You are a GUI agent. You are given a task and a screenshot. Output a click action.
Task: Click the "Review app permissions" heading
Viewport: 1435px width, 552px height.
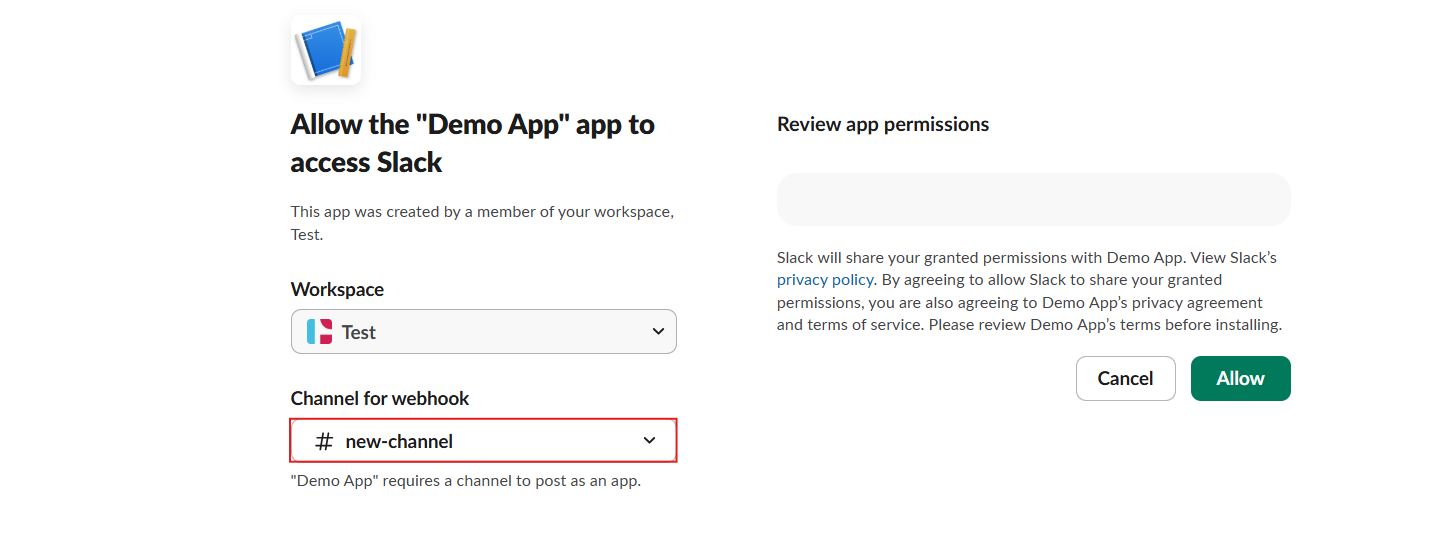(x=882, y=124)
